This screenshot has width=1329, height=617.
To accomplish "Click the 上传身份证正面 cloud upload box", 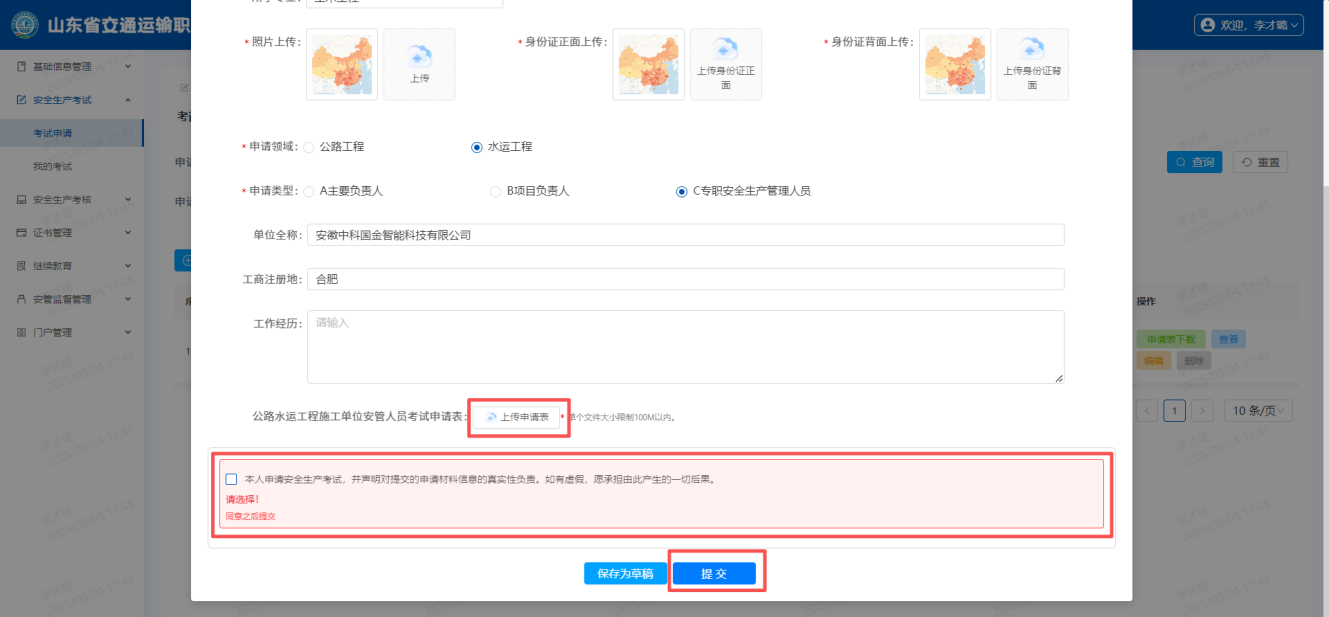I will (726, 64).
